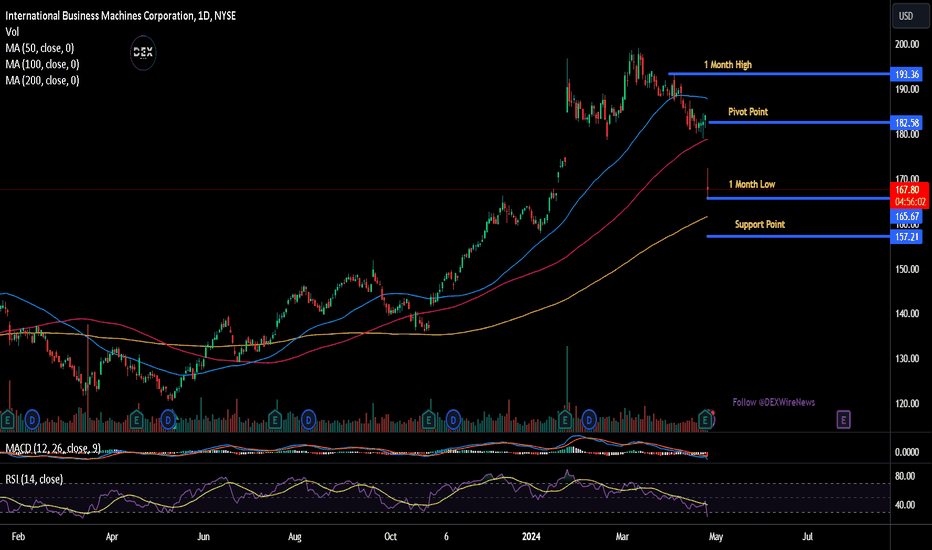This screenshot has width=932, height=550.
Task: Select the MACD (12, 26, close, 9) legend
Action: 53,448
